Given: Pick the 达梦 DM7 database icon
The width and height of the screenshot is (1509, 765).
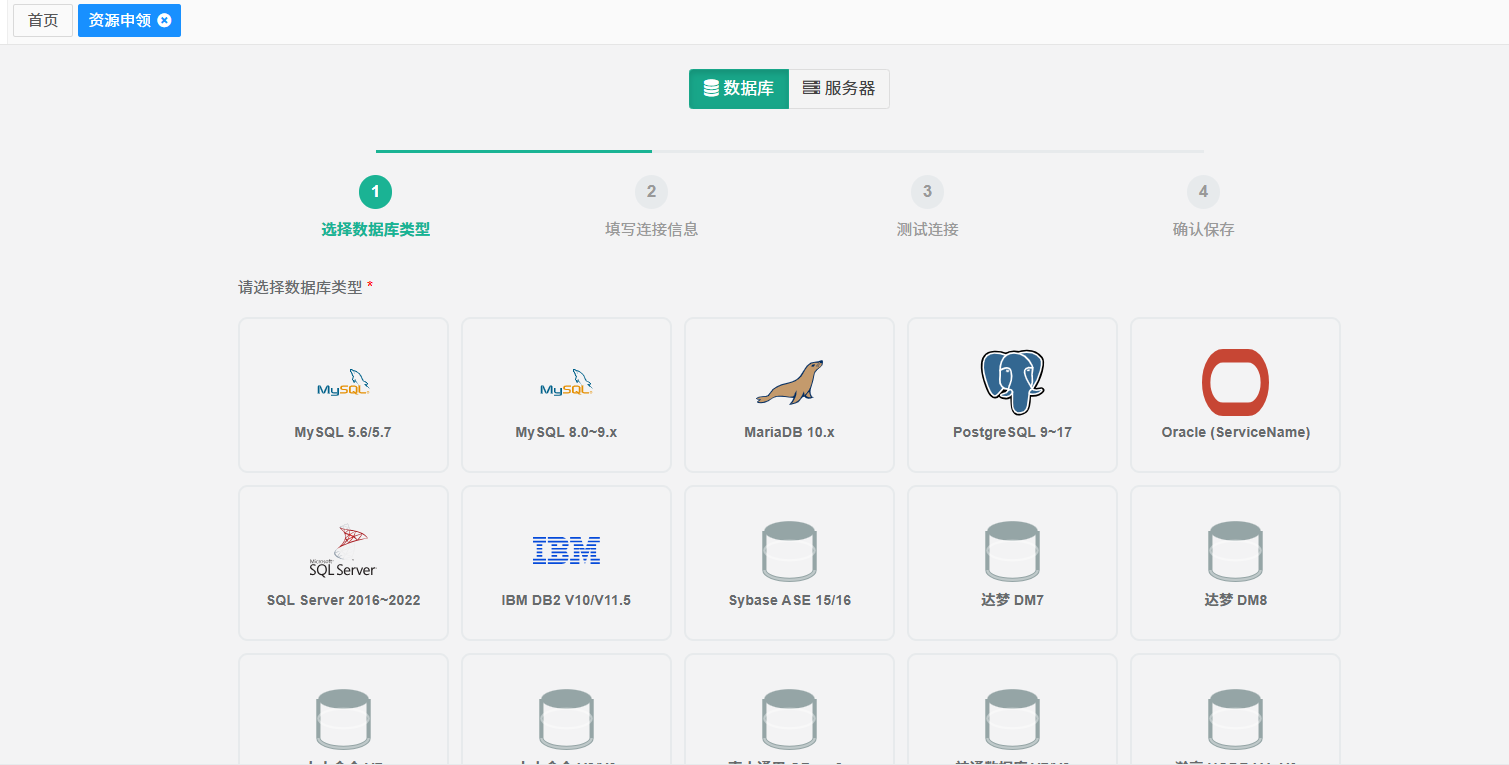Looking at the screenshot, I should coord(1012,551).
